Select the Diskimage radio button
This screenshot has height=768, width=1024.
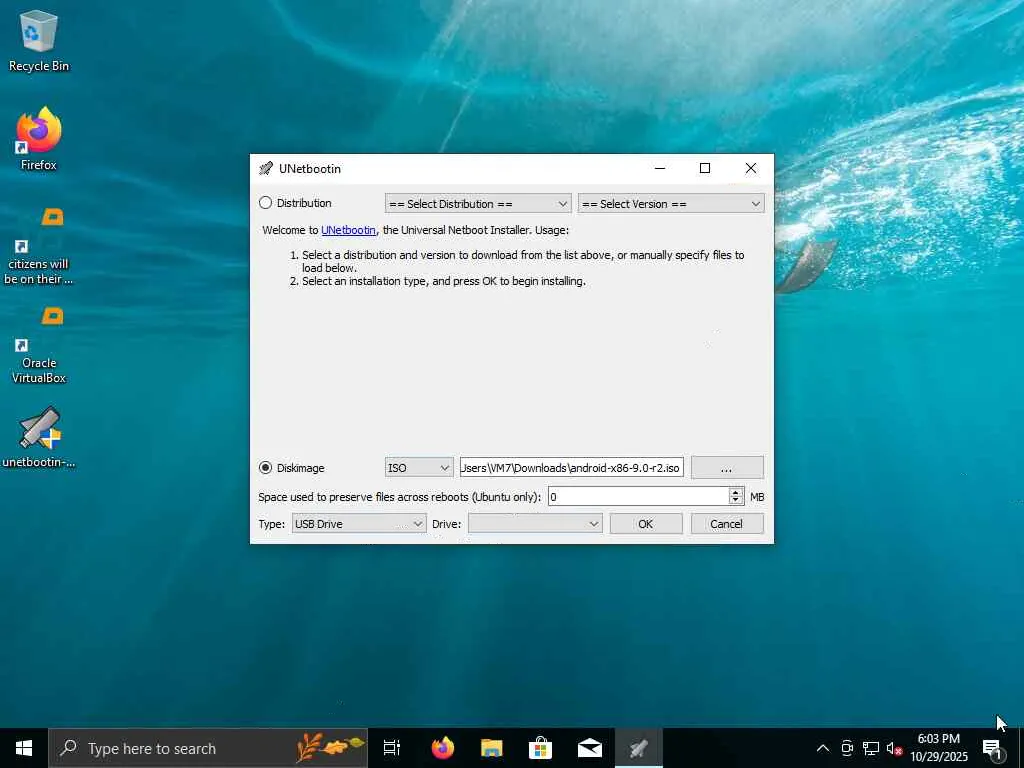[265, 468]
